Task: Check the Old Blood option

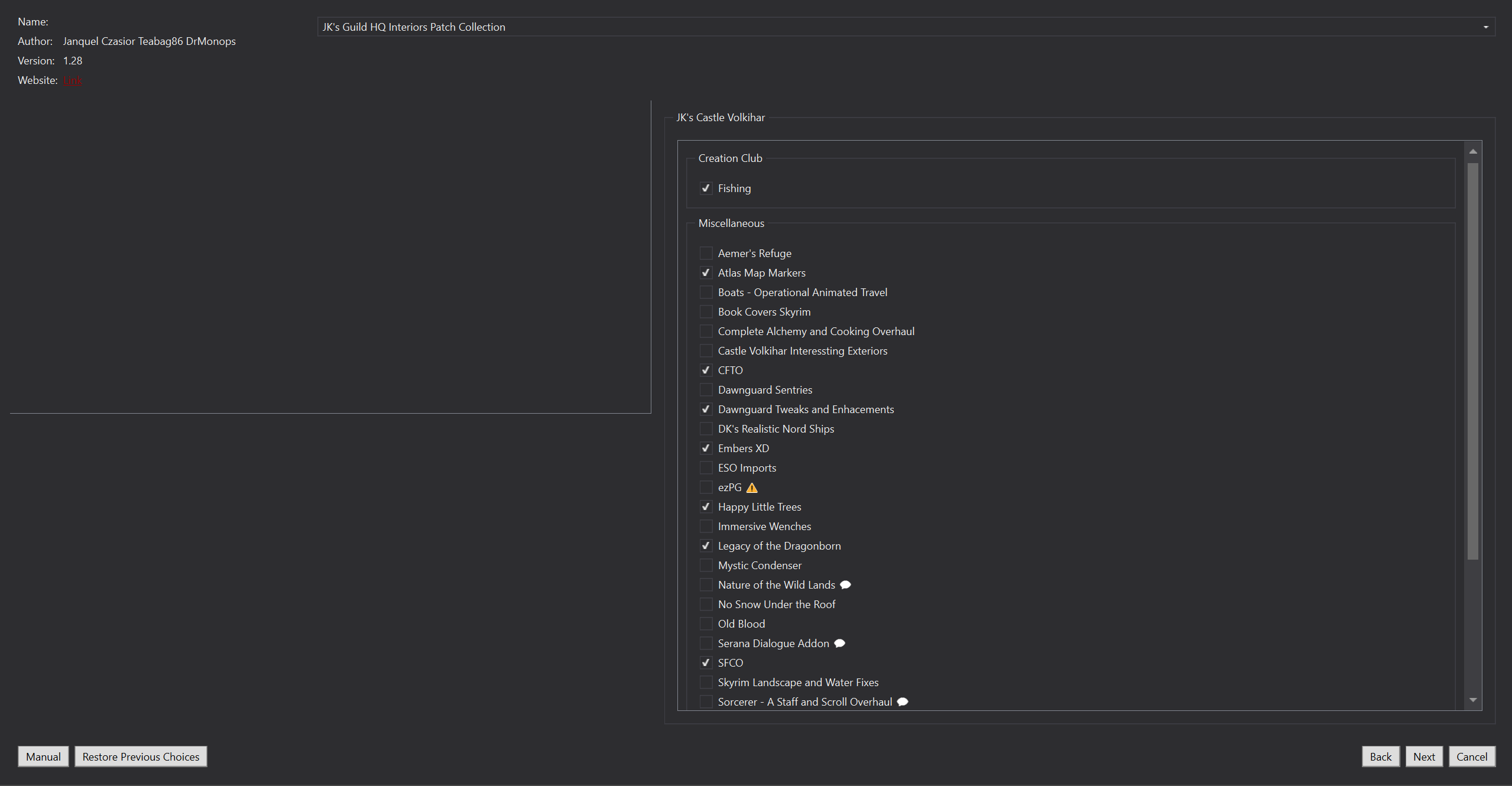Action: (x=706, y=624)
